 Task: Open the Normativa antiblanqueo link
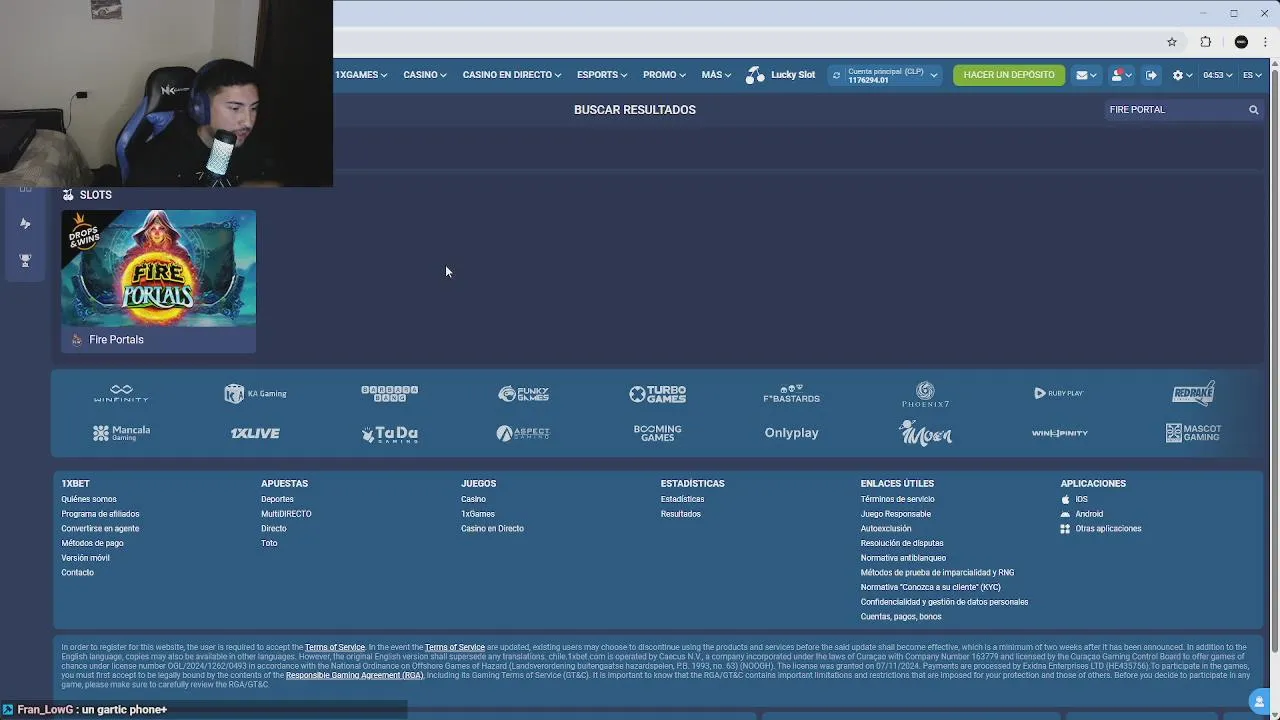(x=903, y=558)
